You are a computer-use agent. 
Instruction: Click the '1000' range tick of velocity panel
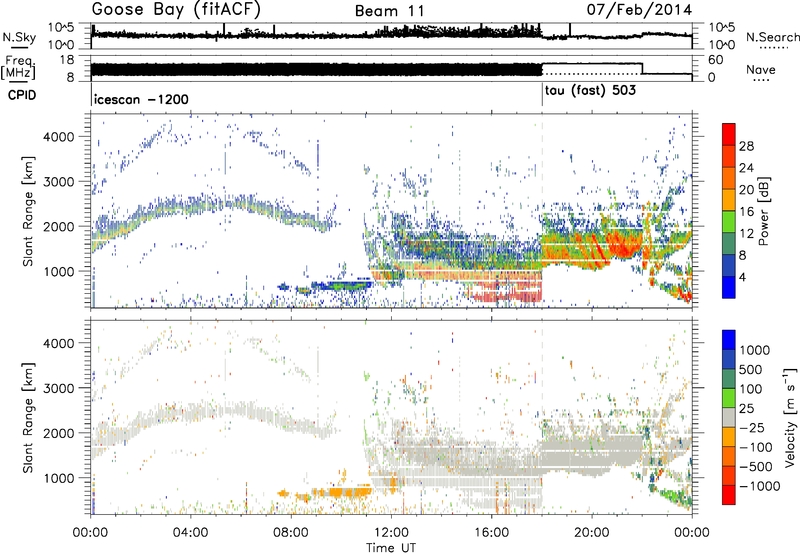coord(58,477)
